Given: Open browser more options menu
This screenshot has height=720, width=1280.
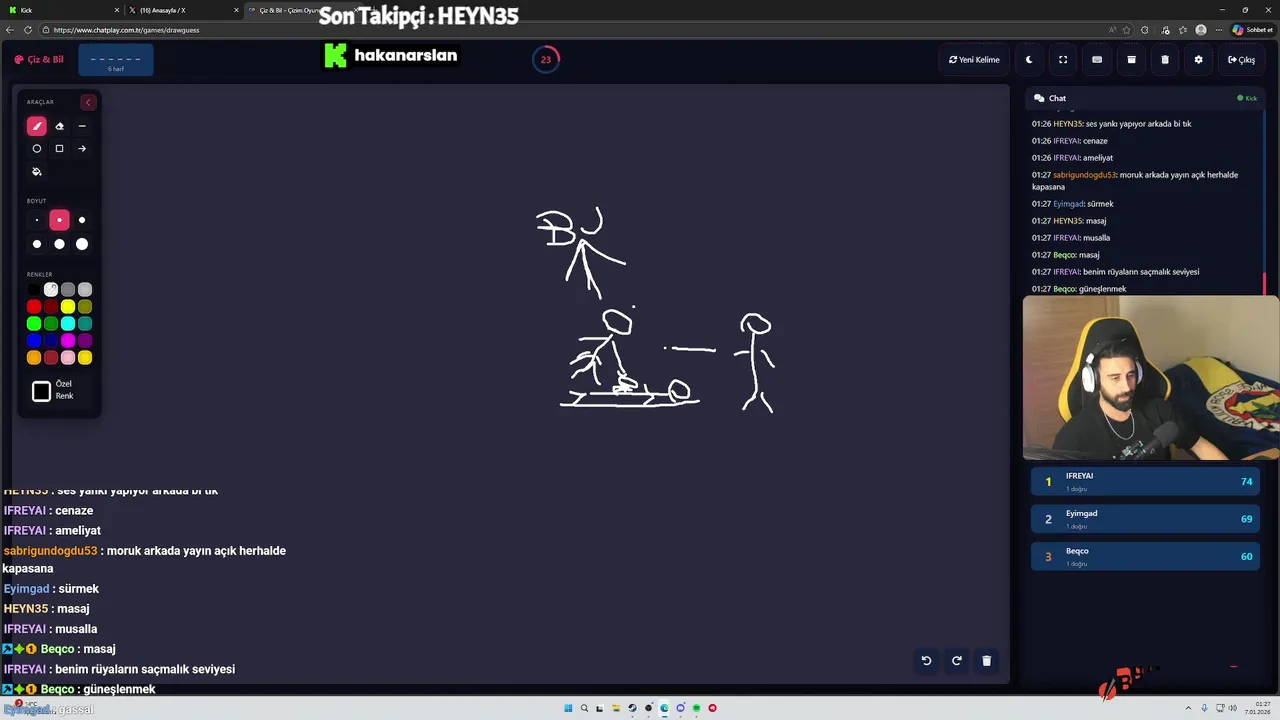Looking at the screenshot, I should [x=1219, y=30].
